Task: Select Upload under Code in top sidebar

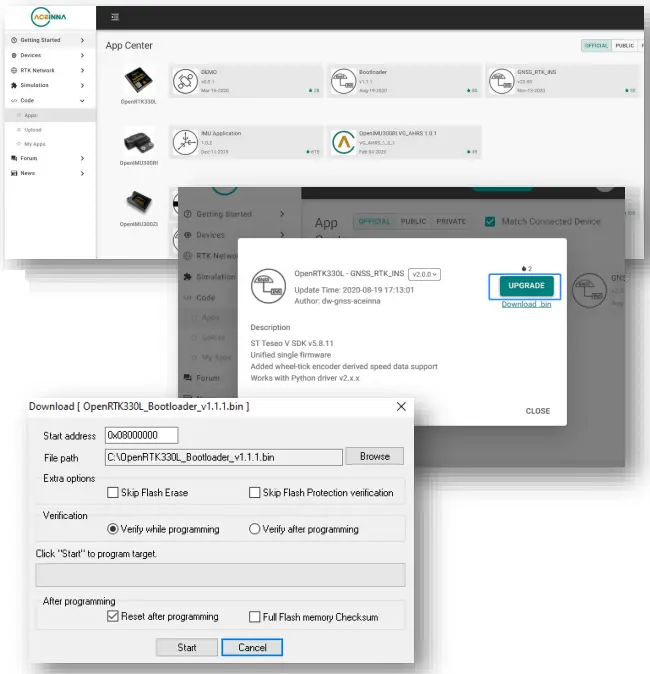Action: (33, 130)
